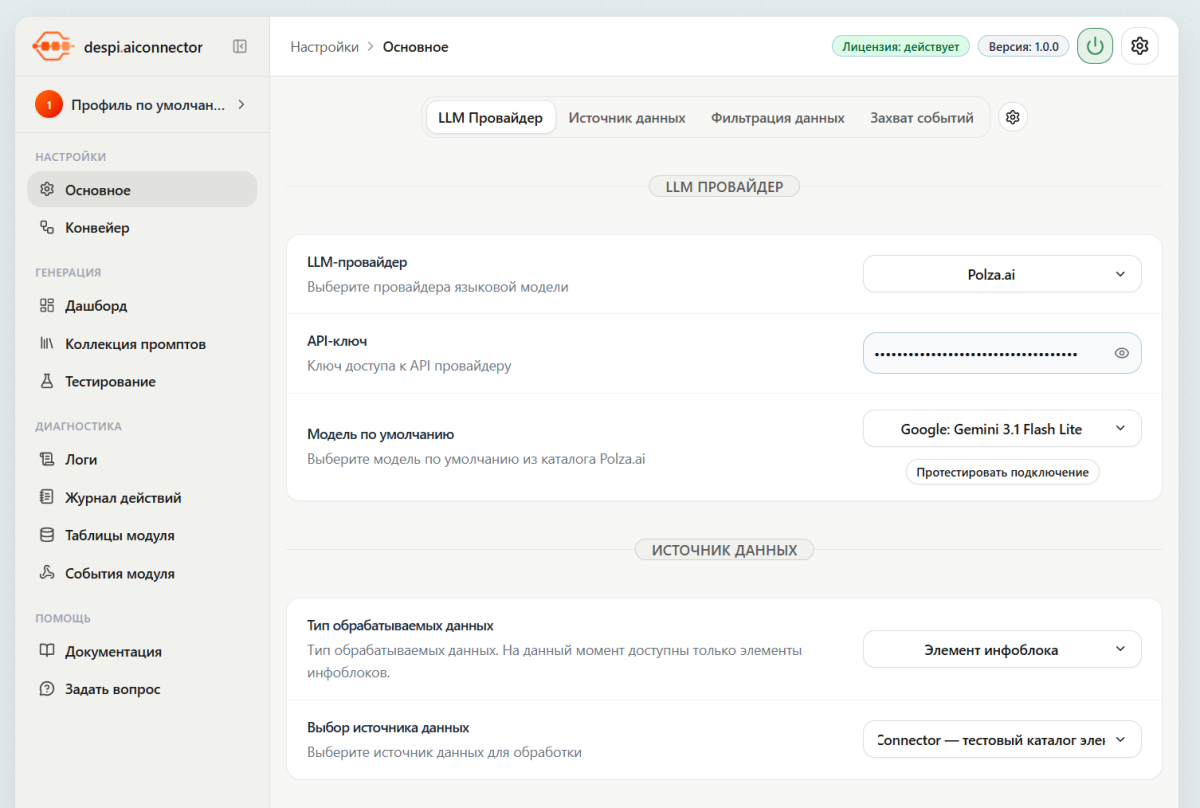Viewport: 1200px width, 808px height.
Task: Click the События модуля webhook icon
Action: 46,574
